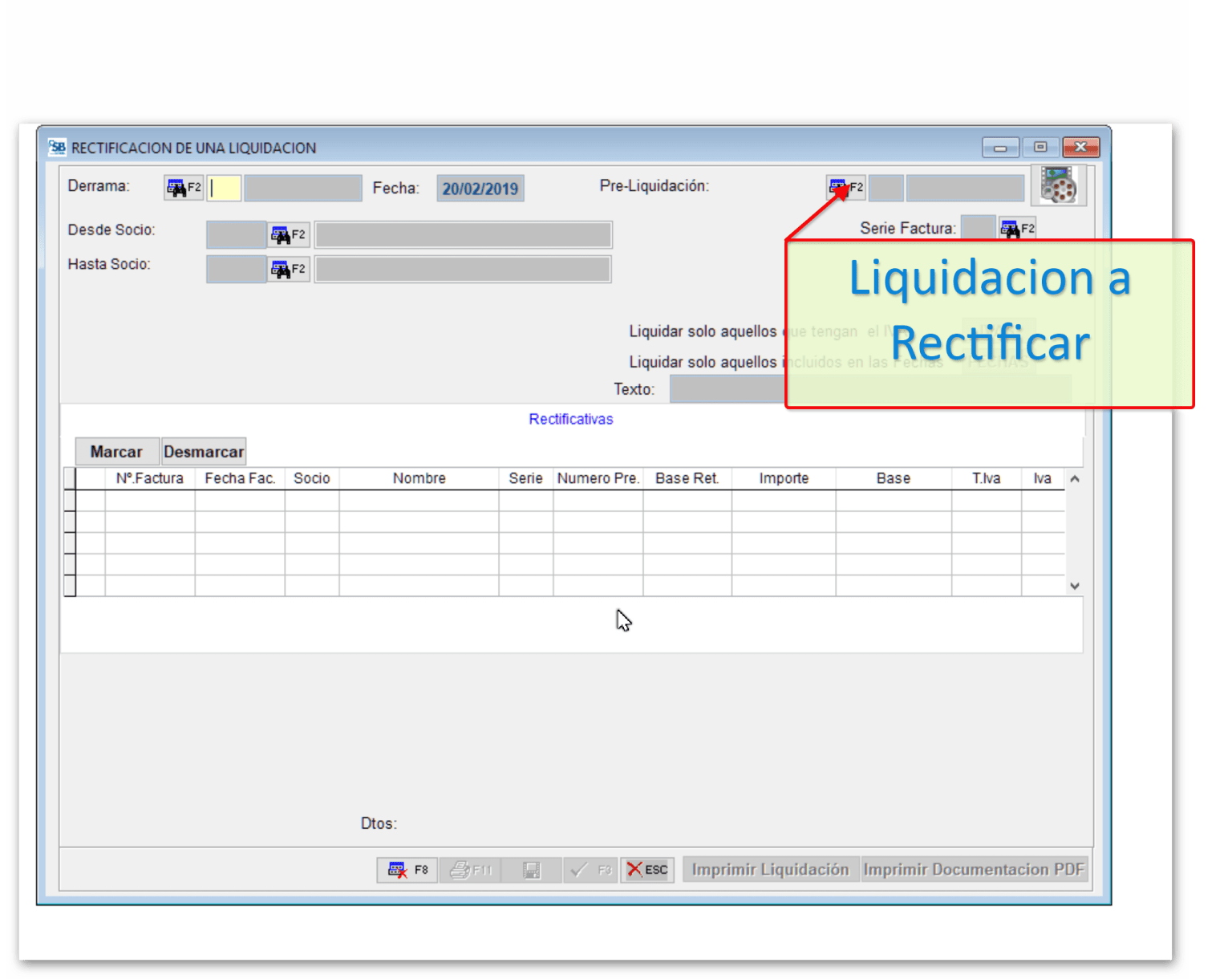
Task: Click the Rectificativas link
Action: click(x=570, y=418)
